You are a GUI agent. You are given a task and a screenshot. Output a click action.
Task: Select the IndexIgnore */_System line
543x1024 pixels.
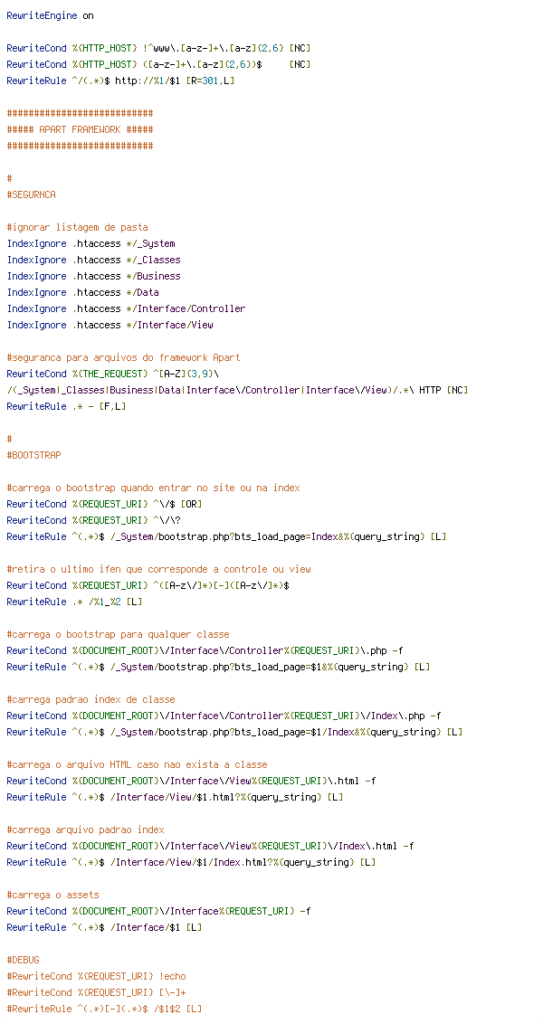click(91, 244)
